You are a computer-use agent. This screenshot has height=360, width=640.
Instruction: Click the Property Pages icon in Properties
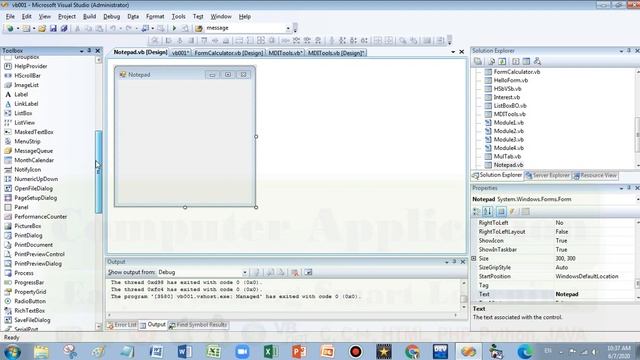tap(525, 211)
